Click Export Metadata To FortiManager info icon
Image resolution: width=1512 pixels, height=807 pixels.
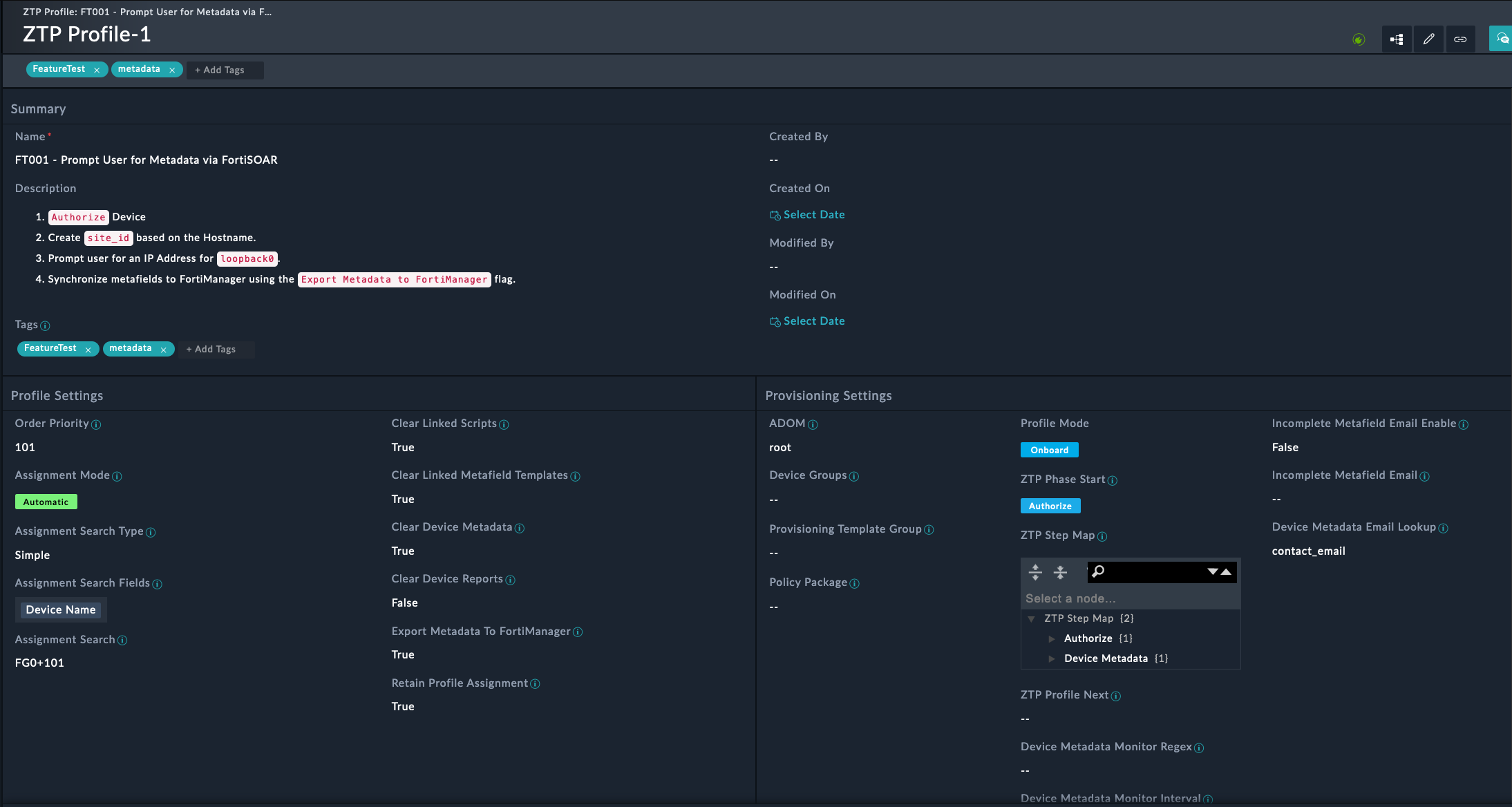coord(578,632)
